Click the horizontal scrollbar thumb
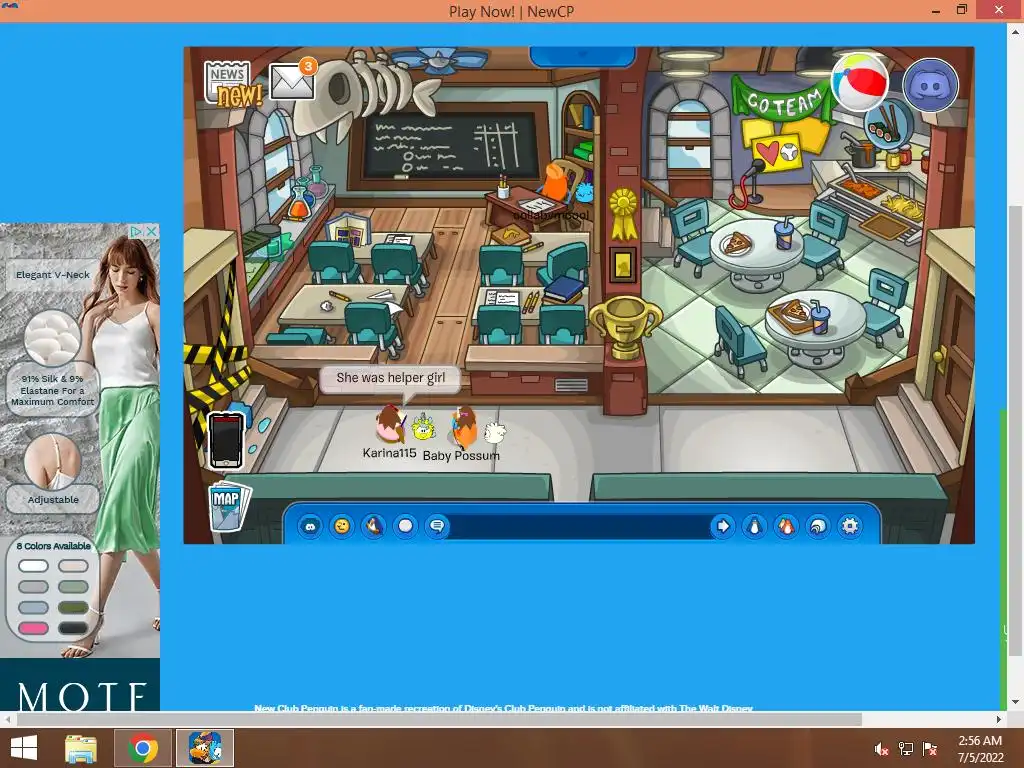Image resolution: width=1024 pixels, height=768 pixels. (x=439, y=719)
